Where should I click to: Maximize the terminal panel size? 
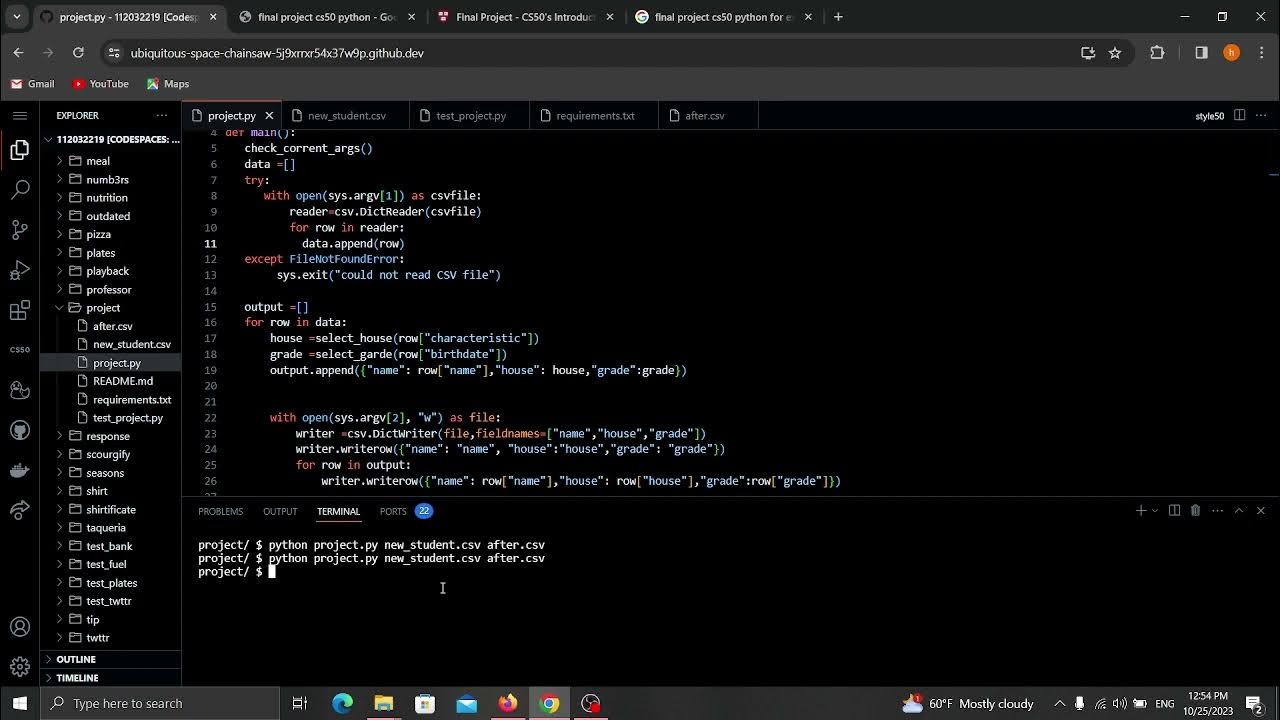(x=1239, y=510)
